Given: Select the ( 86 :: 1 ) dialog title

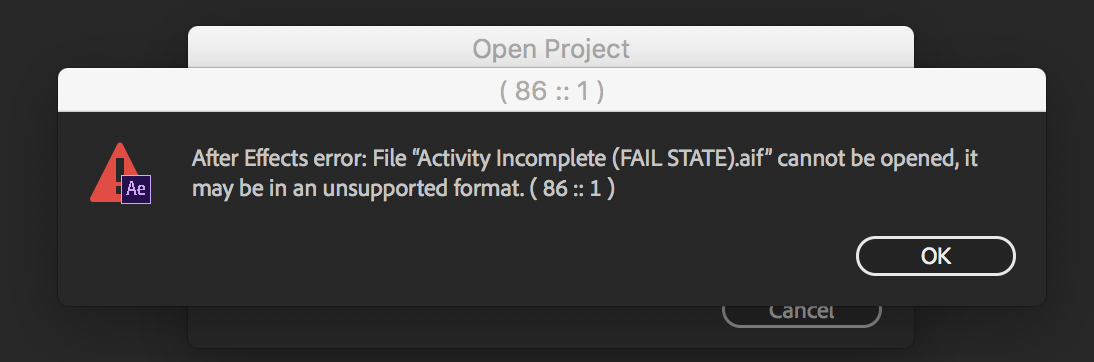Looking at the screenshot, I should coord(551,91).
